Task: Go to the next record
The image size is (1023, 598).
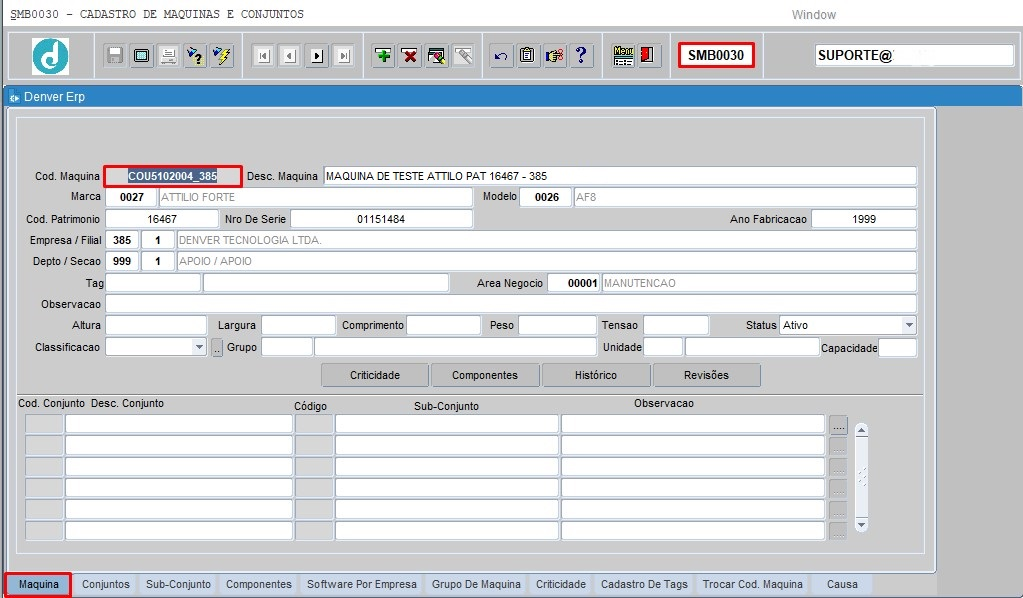Action: point(316,56)
